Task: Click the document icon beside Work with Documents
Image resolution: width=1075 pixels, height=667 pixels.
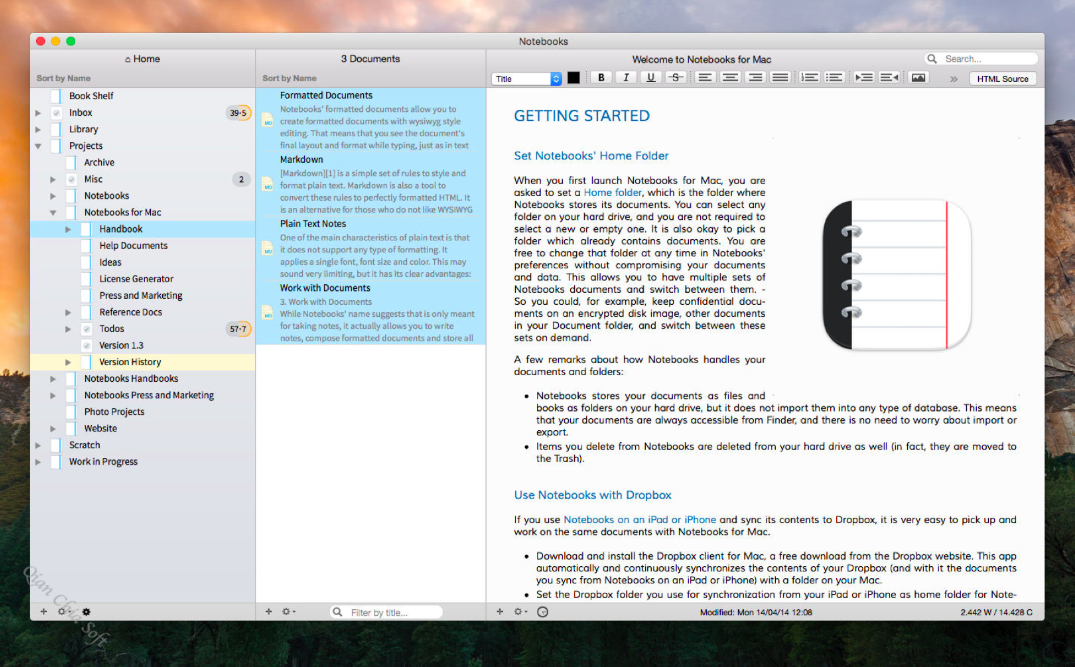Action: (x=268, y=313)
